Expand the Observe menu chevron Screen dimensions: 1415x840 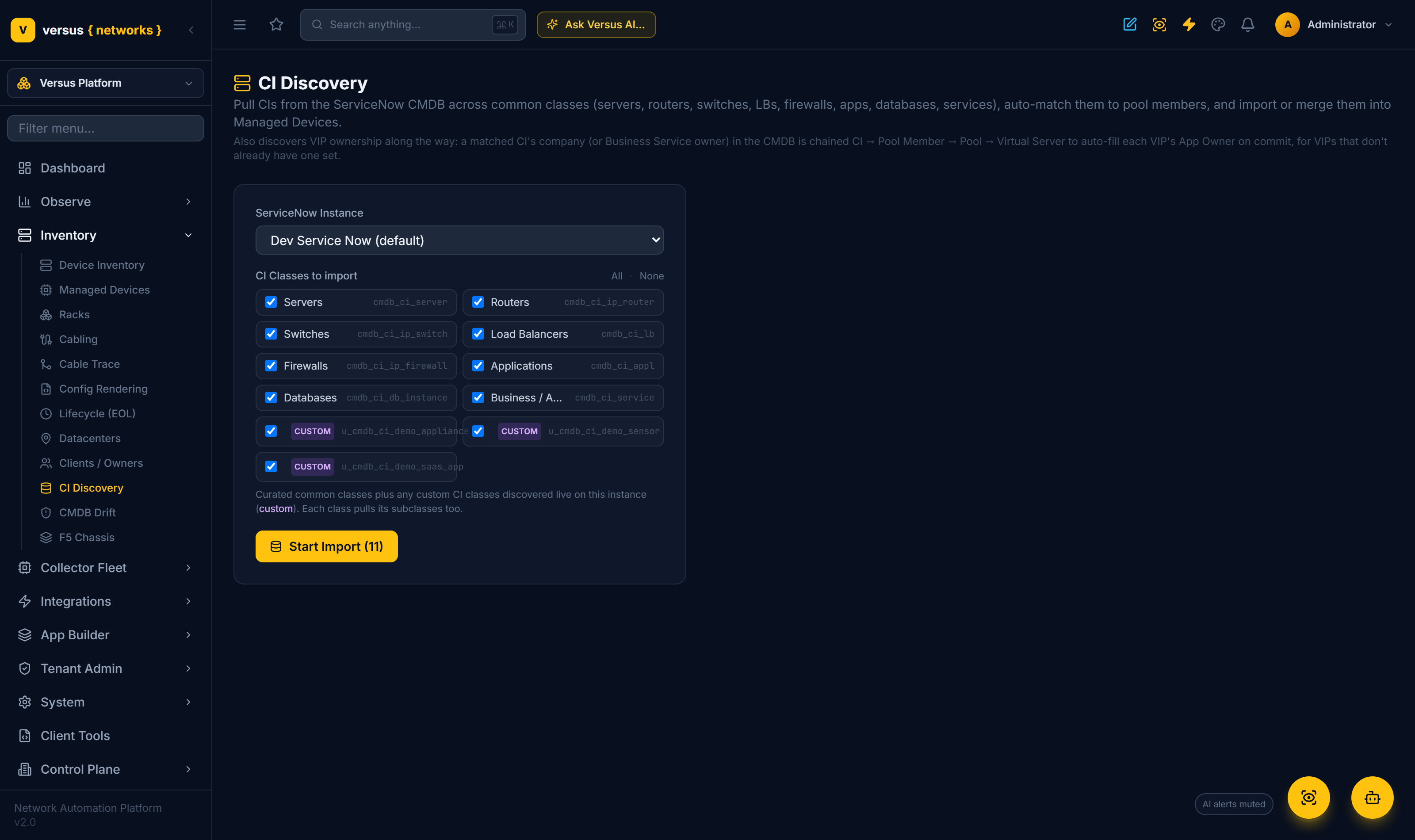coord(188,202)
